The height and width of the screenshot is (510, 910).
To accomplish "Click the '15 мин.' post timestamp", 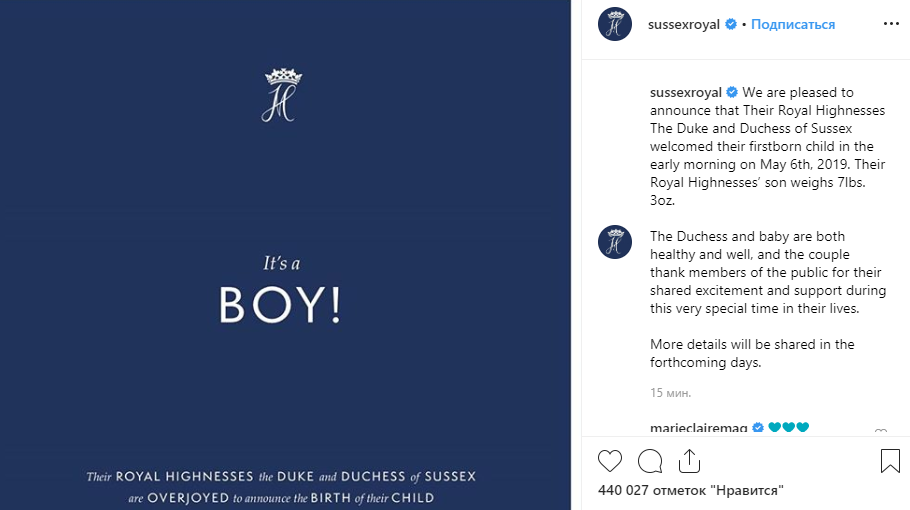I will click(x=670, y=393).
